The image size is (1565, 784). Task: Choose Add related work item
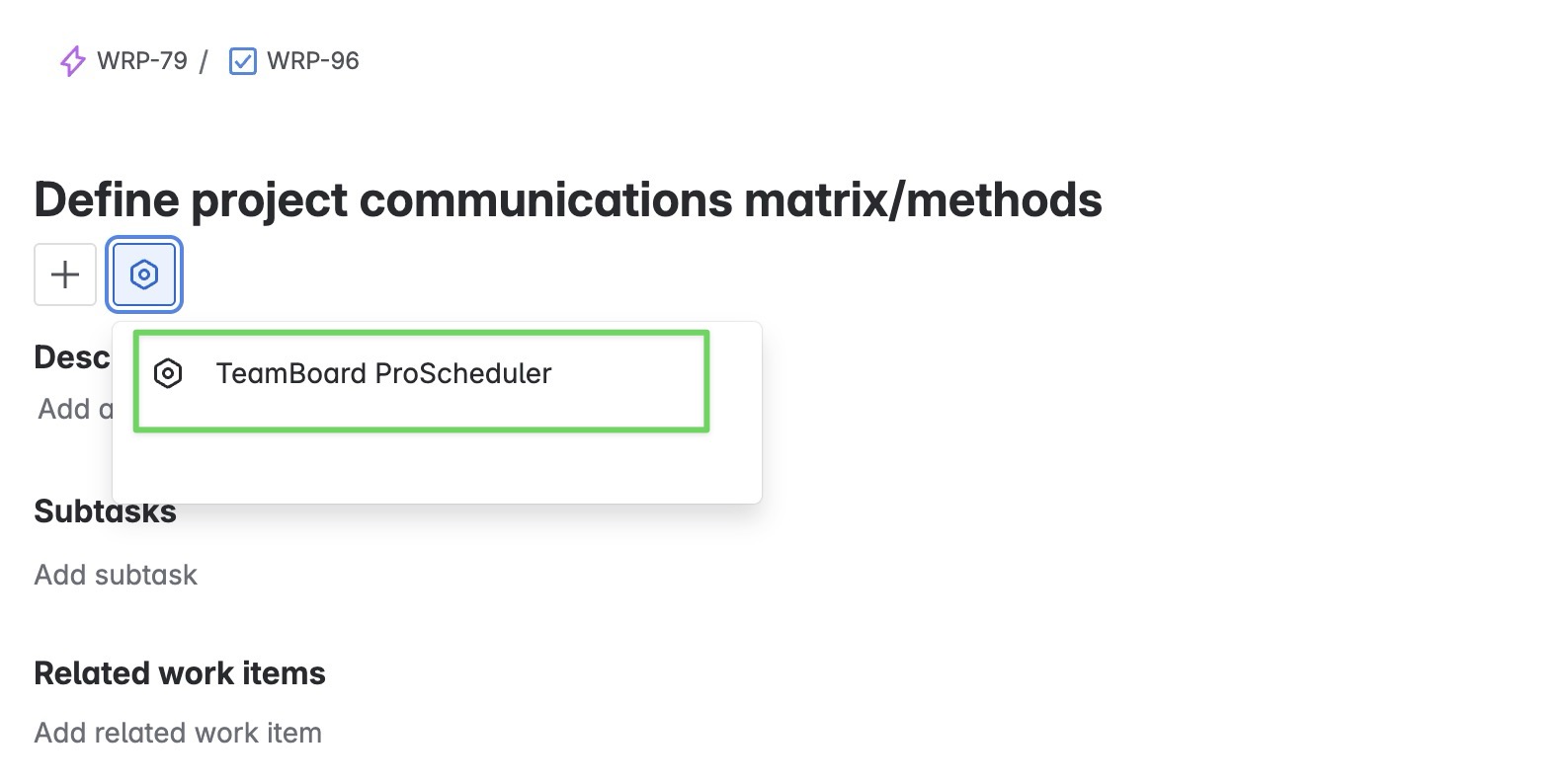[178, 733]
